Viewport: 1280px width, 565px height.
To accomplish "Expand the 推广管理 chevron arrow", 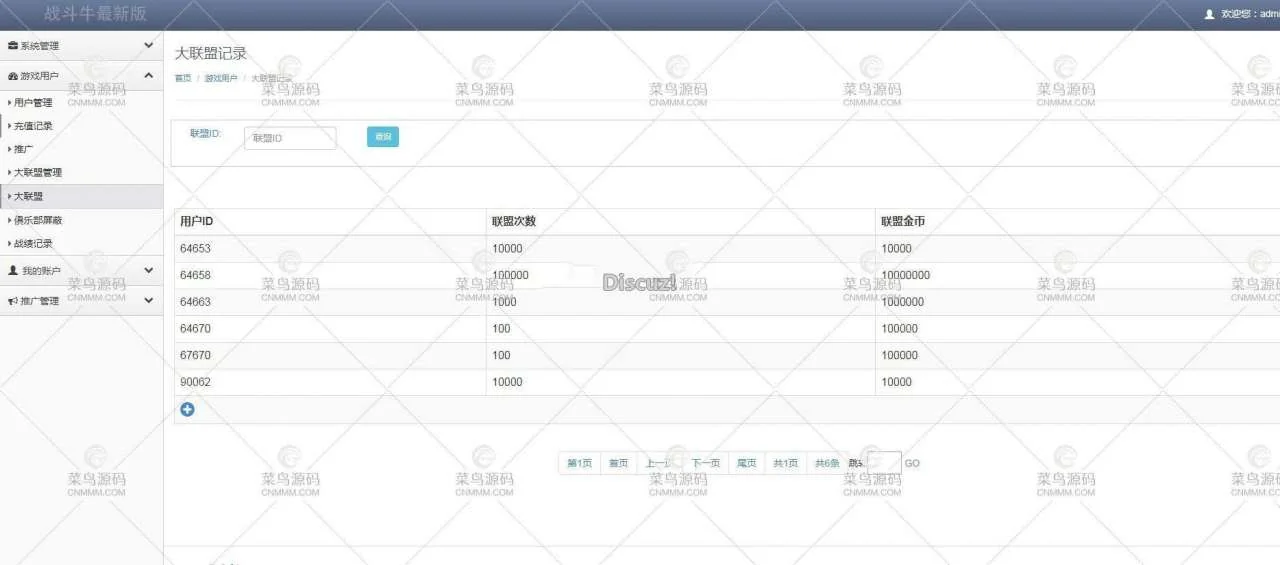I will [148, 300].
